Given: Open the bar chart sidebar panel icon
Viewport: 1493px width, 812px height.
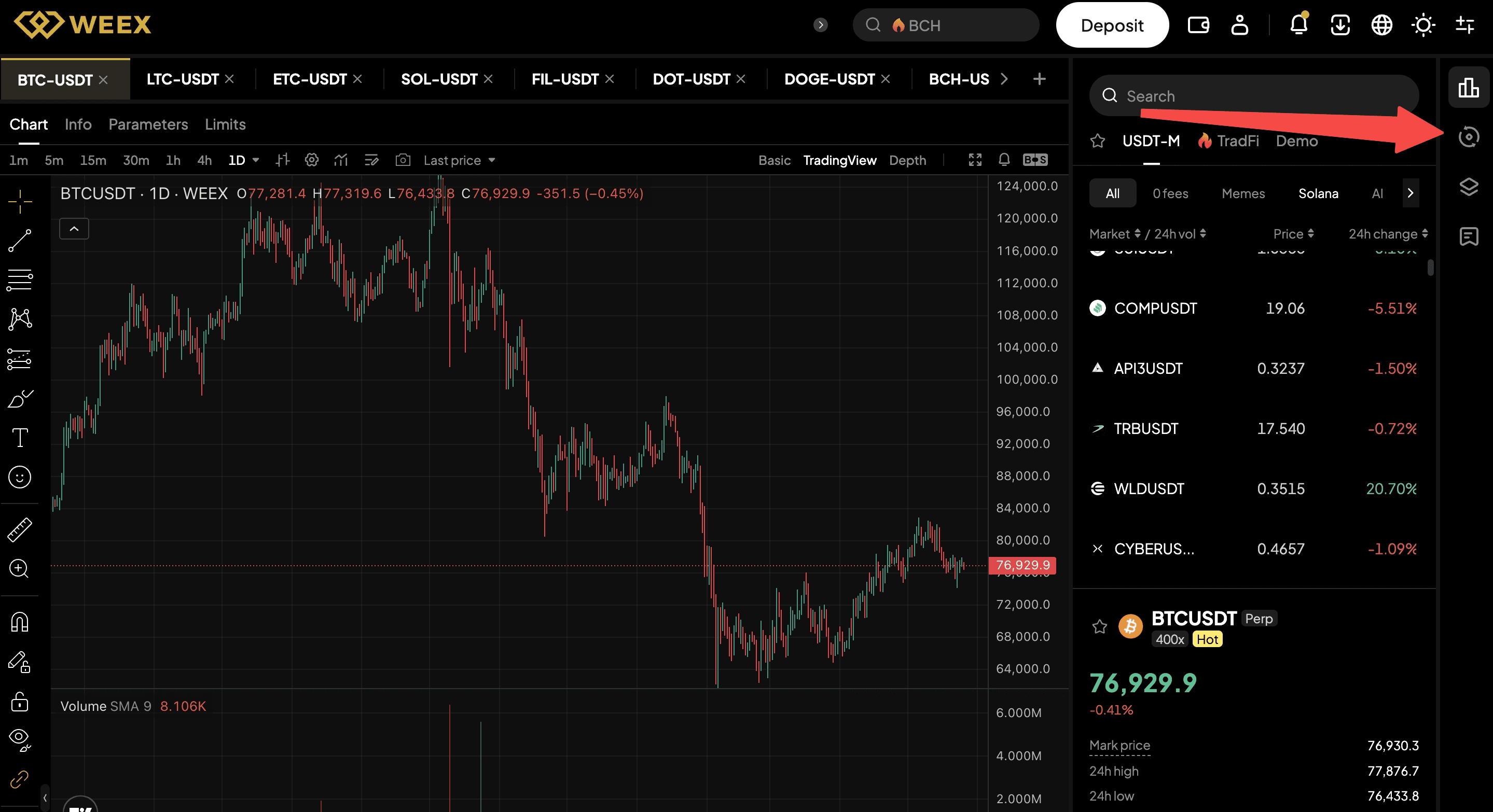Looking at the screenshot, I should pos(1469,87).
